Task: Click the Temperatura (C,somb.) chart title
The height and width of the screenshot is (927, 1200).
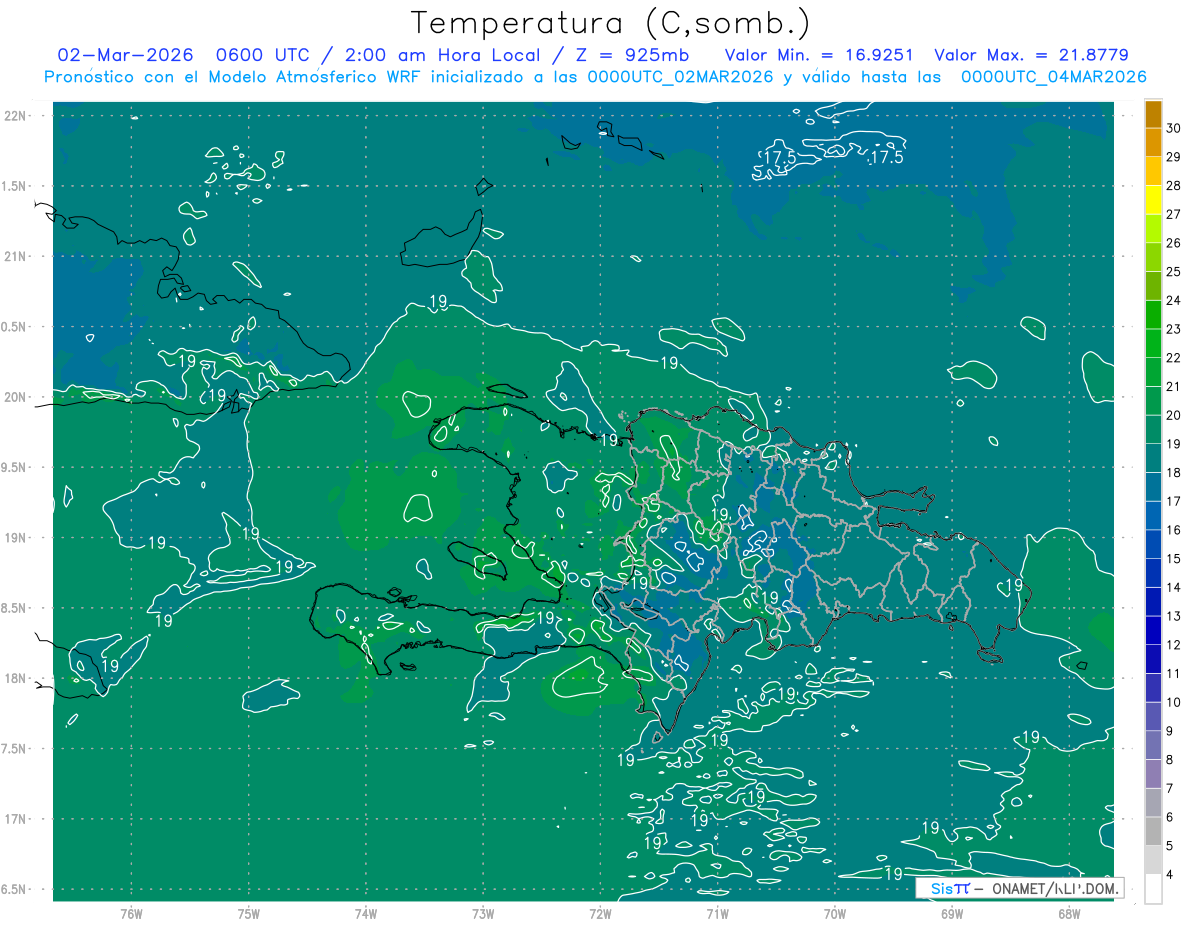Action: tap(610, 22)
